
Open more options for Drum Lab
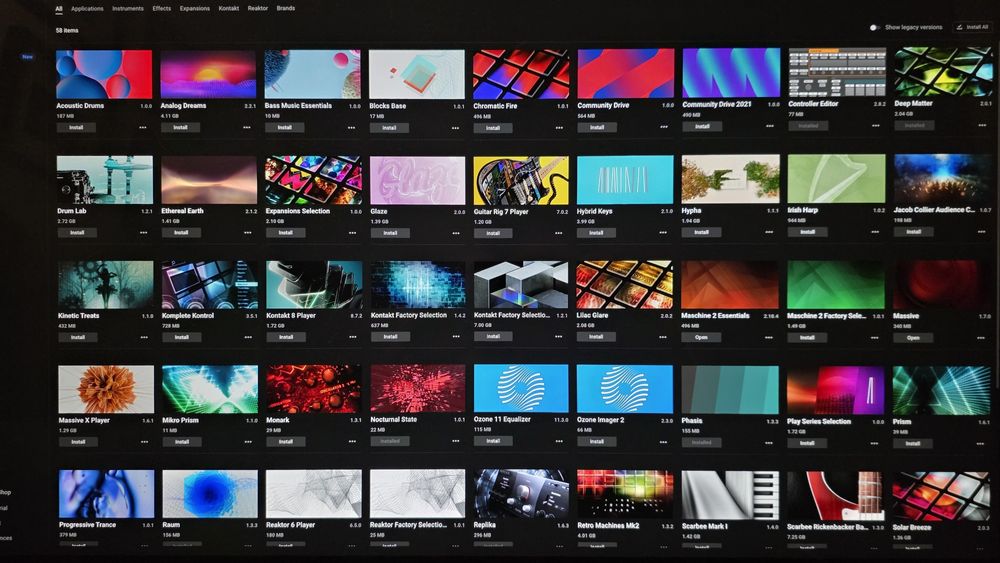tap(143, 233)
